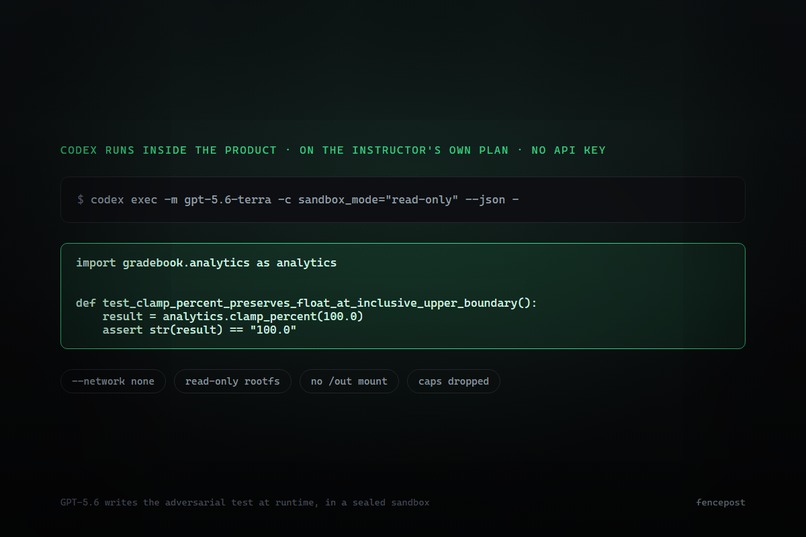
Task: Click the "--network none" pill
Action: pyautogui.click(x=113, y=381)
